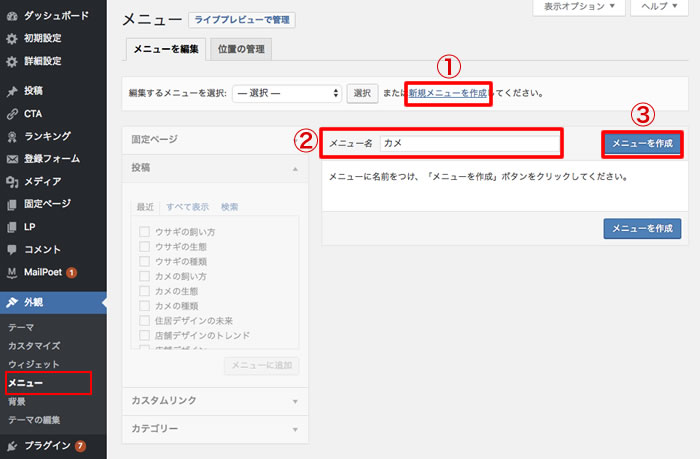Image resolution: width=700 pixels, height=459 pixels.
Task: Click the 初期設定 gear icon
Action: tap(11, 38)
